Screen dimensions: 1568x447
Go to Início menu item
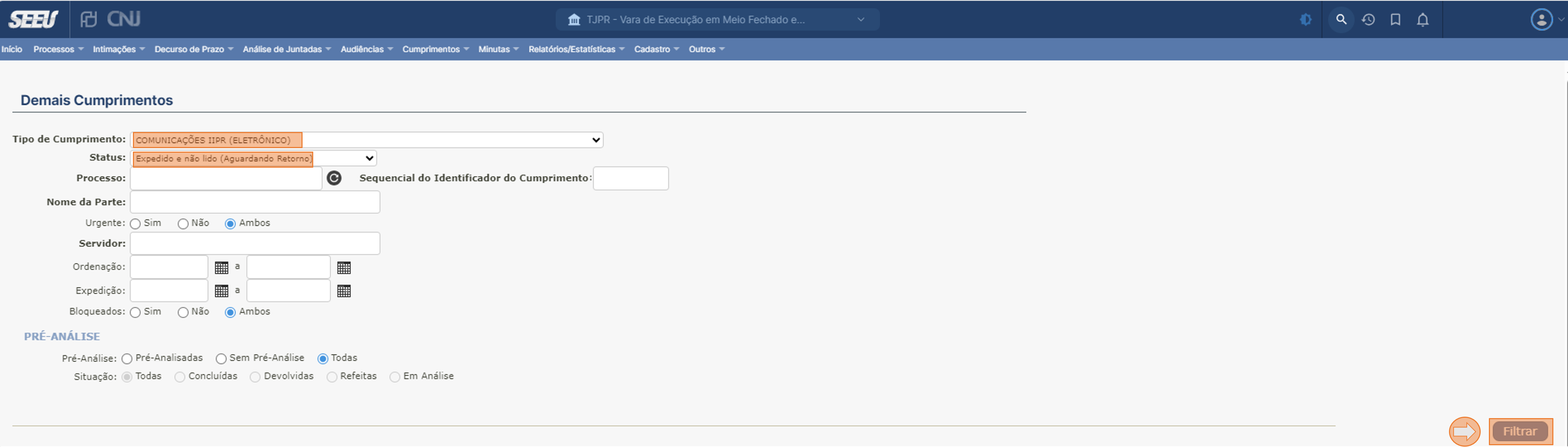point(11,49)
